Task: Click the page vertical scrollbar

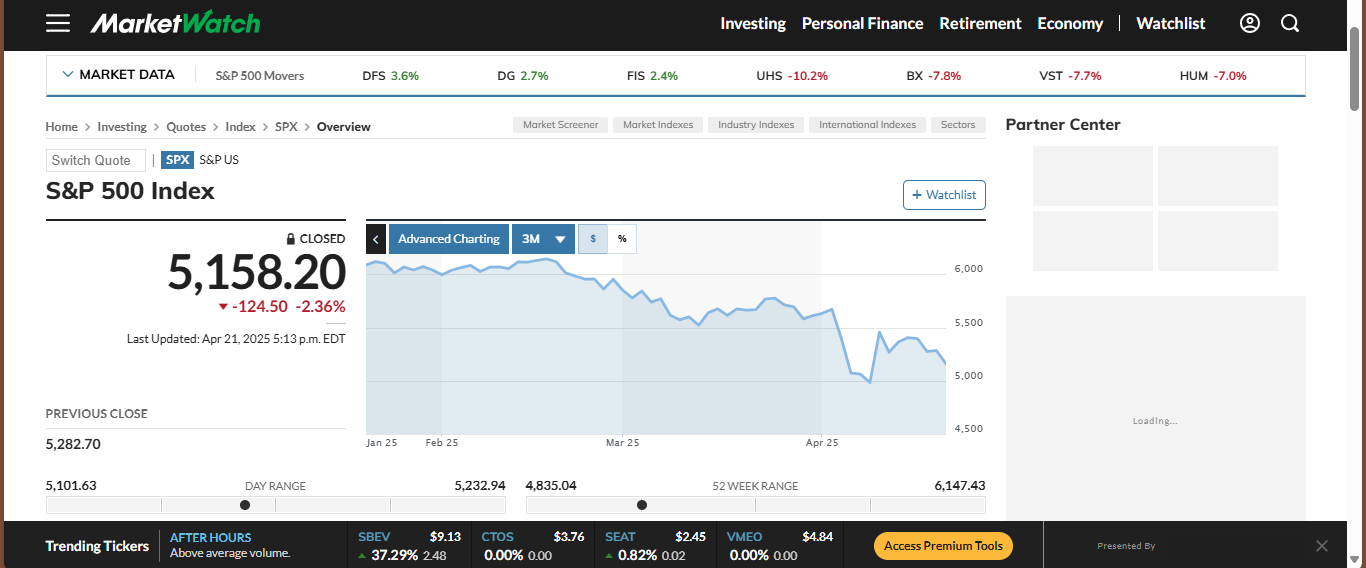Action: [1356, 68]
